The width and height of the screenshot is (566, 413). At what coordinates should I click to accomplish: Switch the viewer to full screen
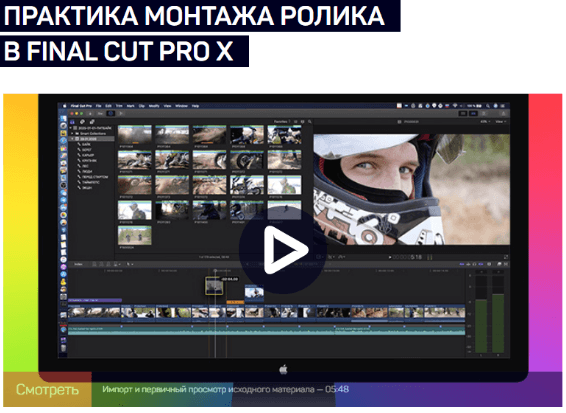click(x=506, y=257)
